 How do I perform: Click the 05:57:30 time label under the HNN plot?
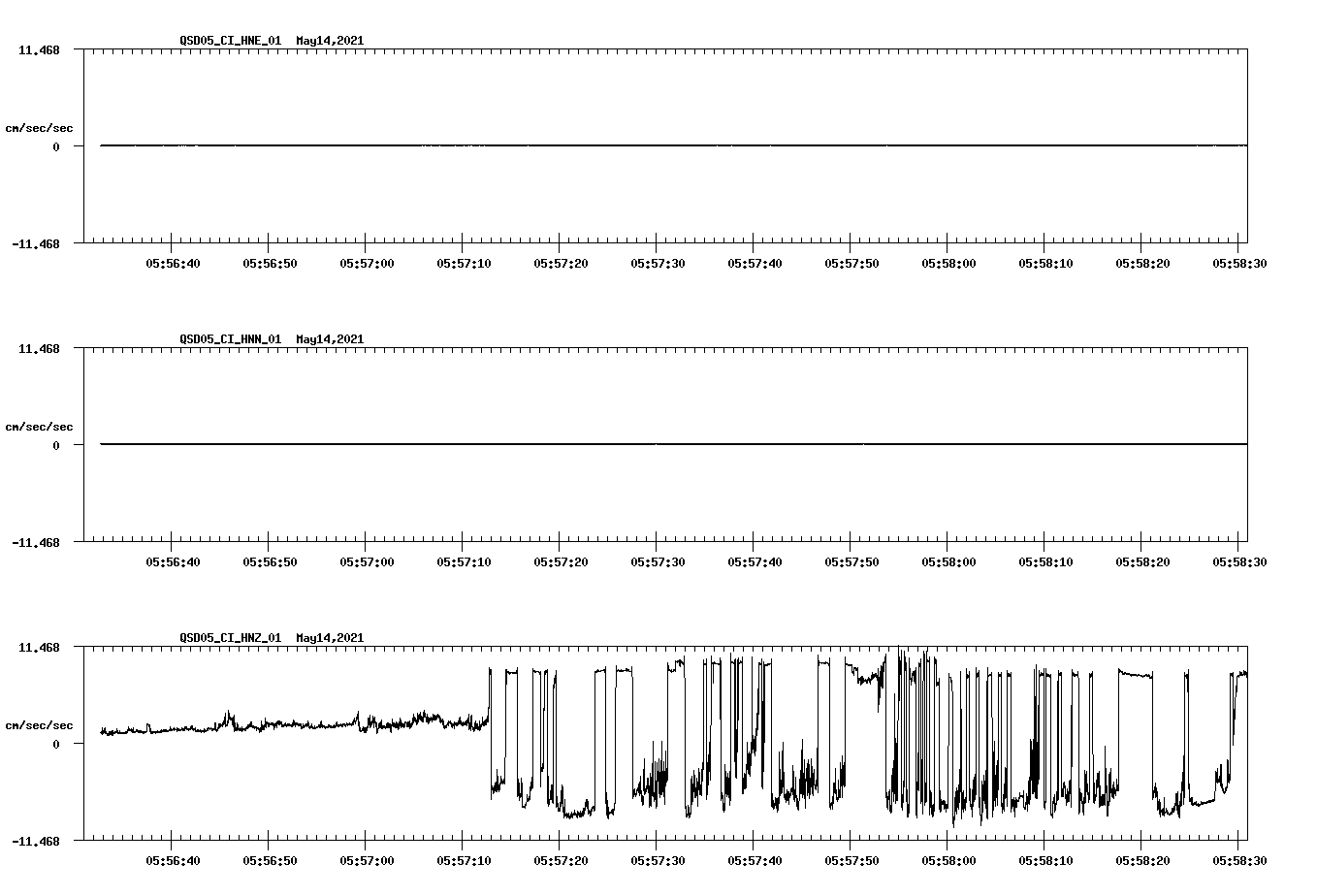pos(657,560)
